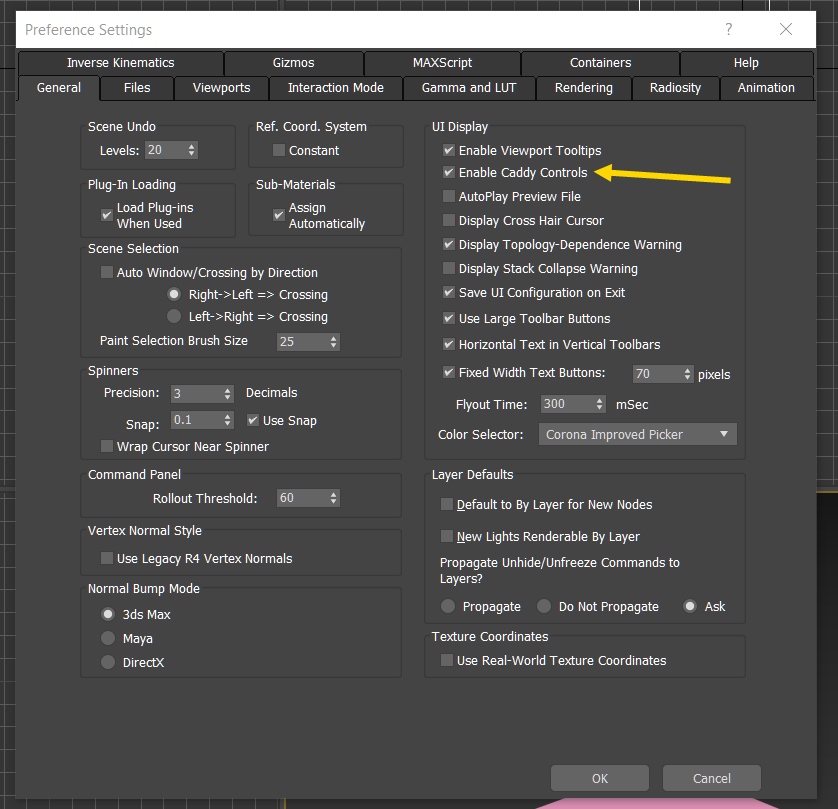Enable New Lights Renderable By Layer
The image size is (838, 809).
click(x=447, y=536)
